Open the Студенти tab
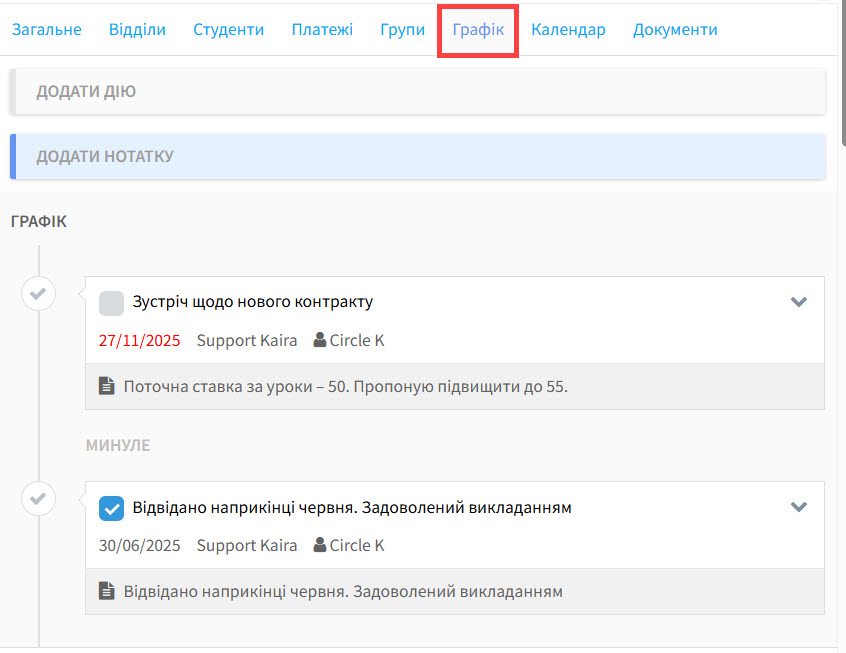This screenshot has width=846, height=653. tap(228, 30)
